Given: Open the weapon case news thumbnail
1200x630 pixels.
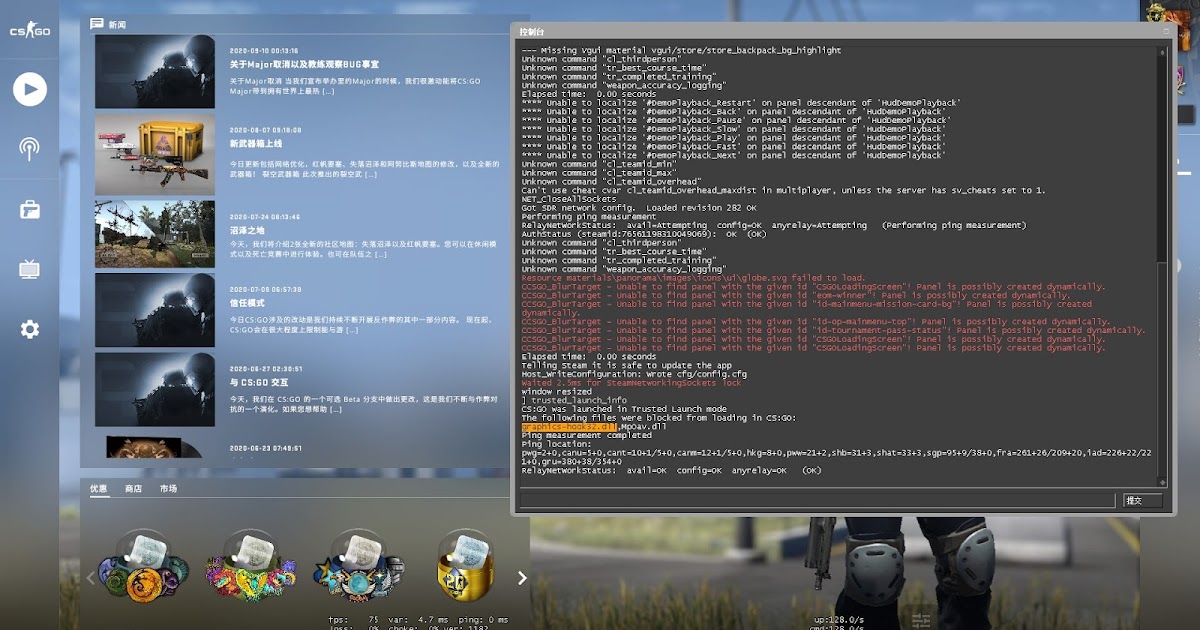Looking at the screenshot, I should [x=155, y=154].
